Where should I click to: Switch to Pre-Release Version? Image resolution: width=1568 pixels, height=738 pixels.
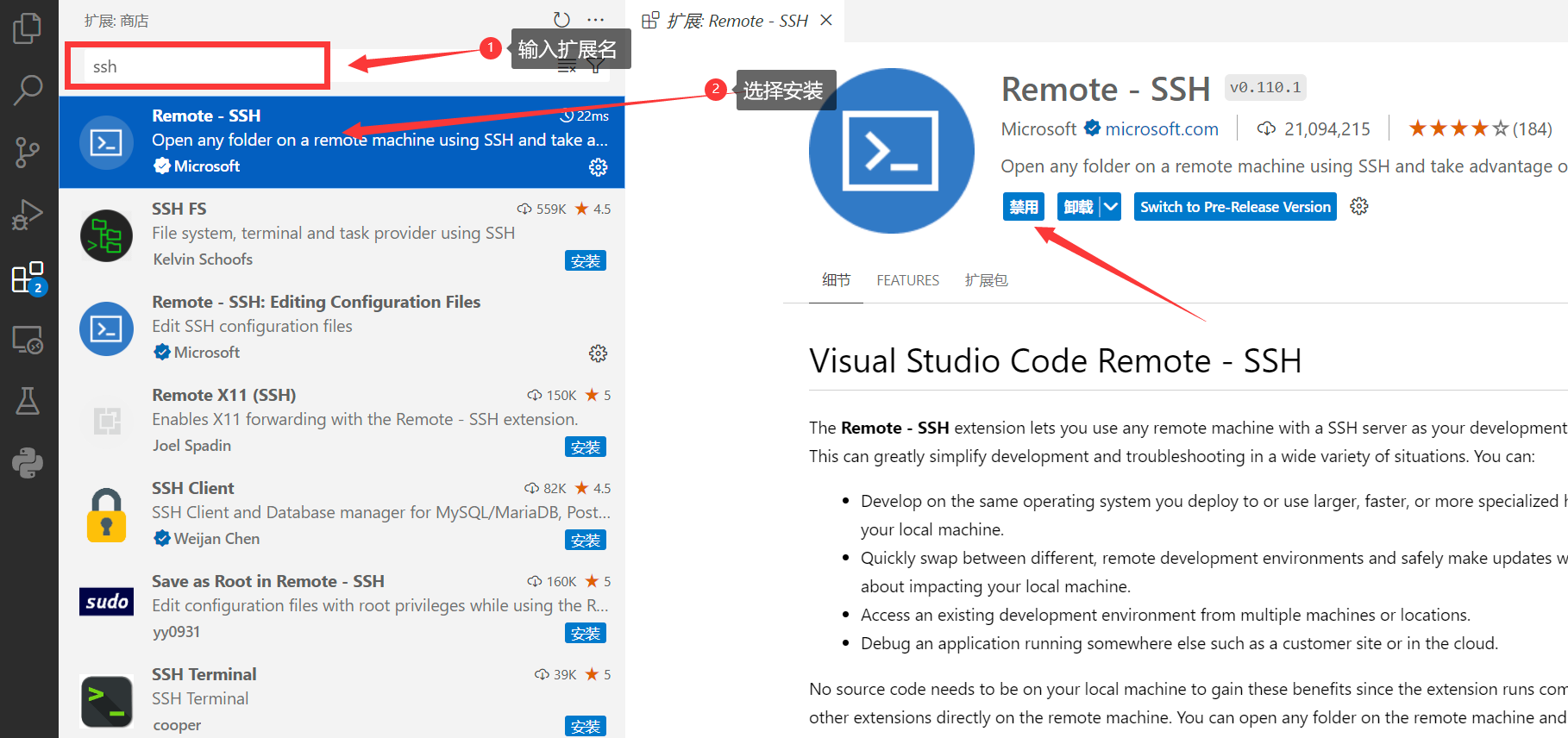coord(1234,207)
